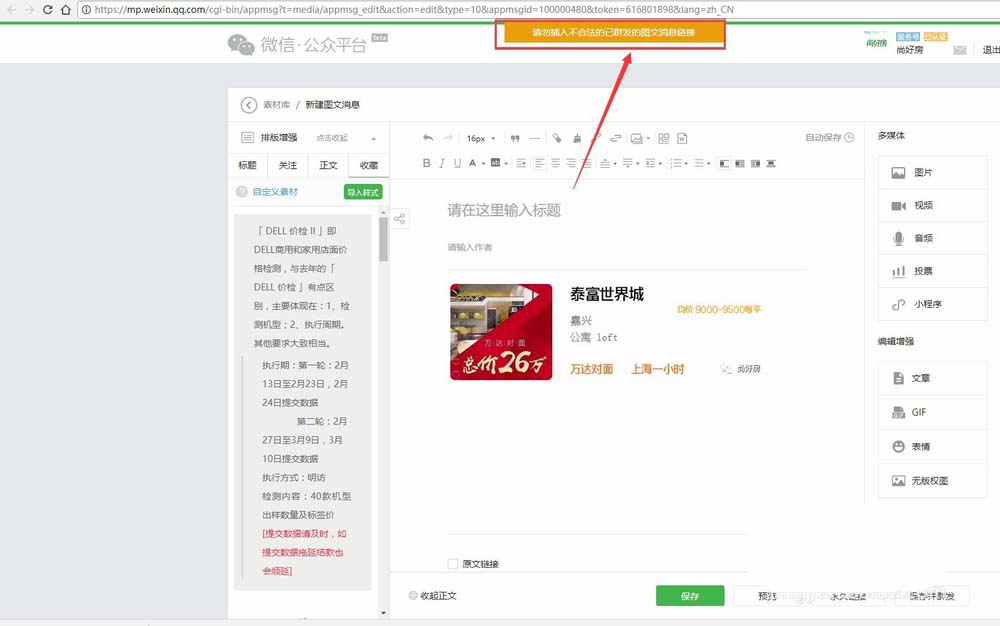Toggle underline formatting

pyautogui.click(x=455, y=163)
